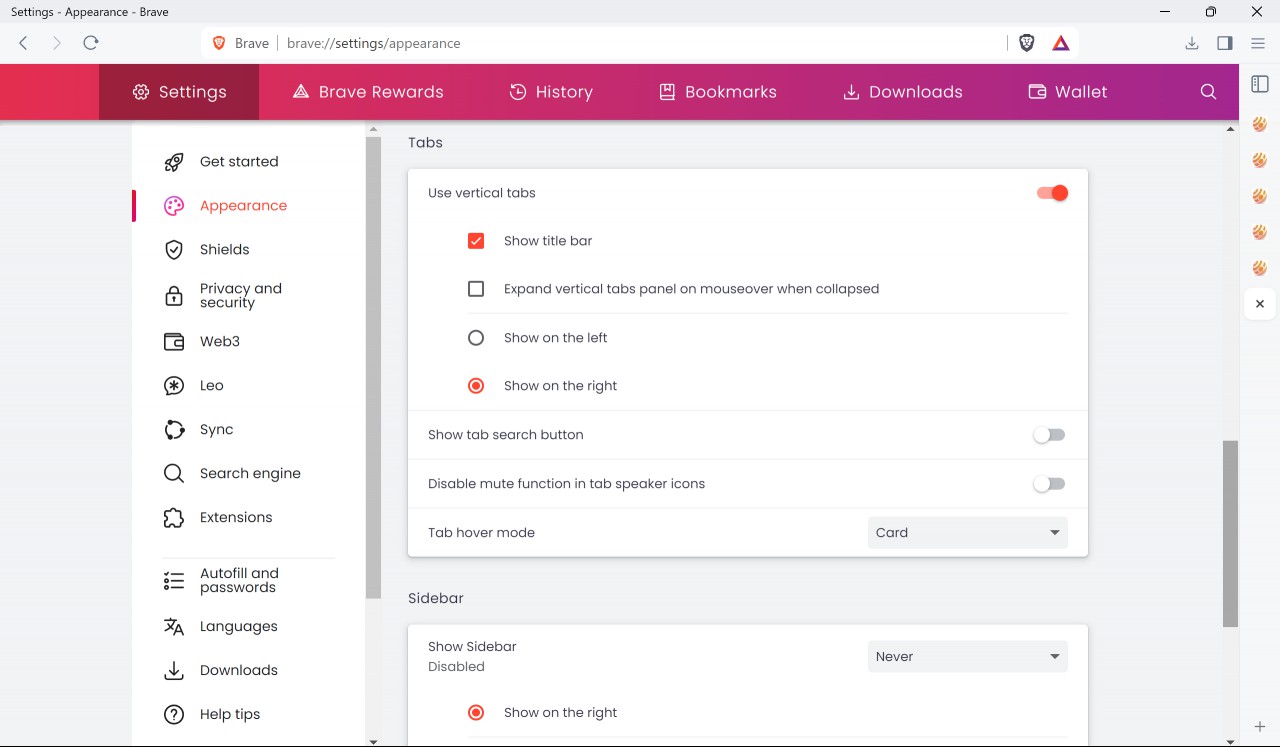Select Sidebar Show on the right radio

(476, 713)
